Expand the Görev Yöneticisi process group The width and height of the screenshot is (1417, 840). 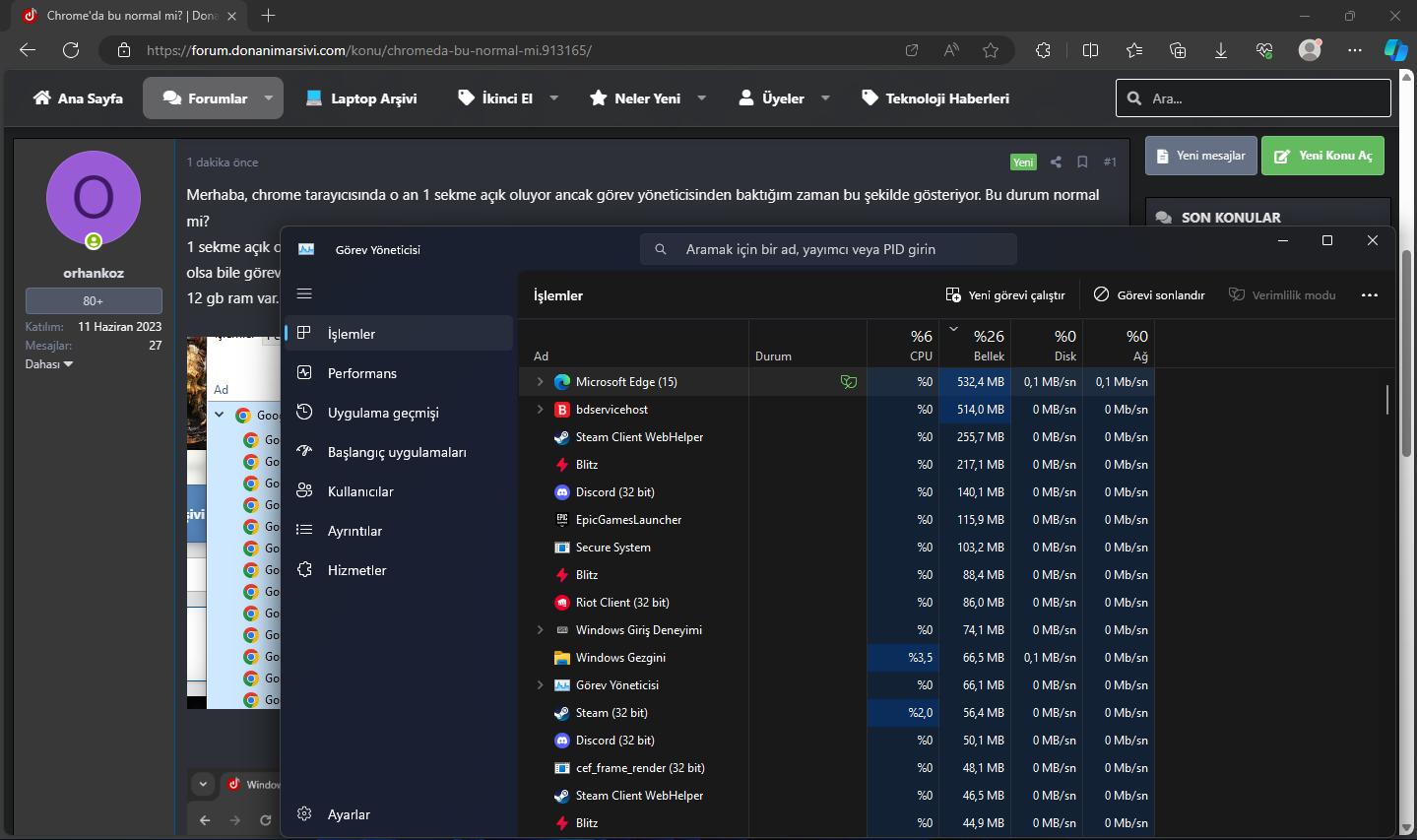(540, 685)
